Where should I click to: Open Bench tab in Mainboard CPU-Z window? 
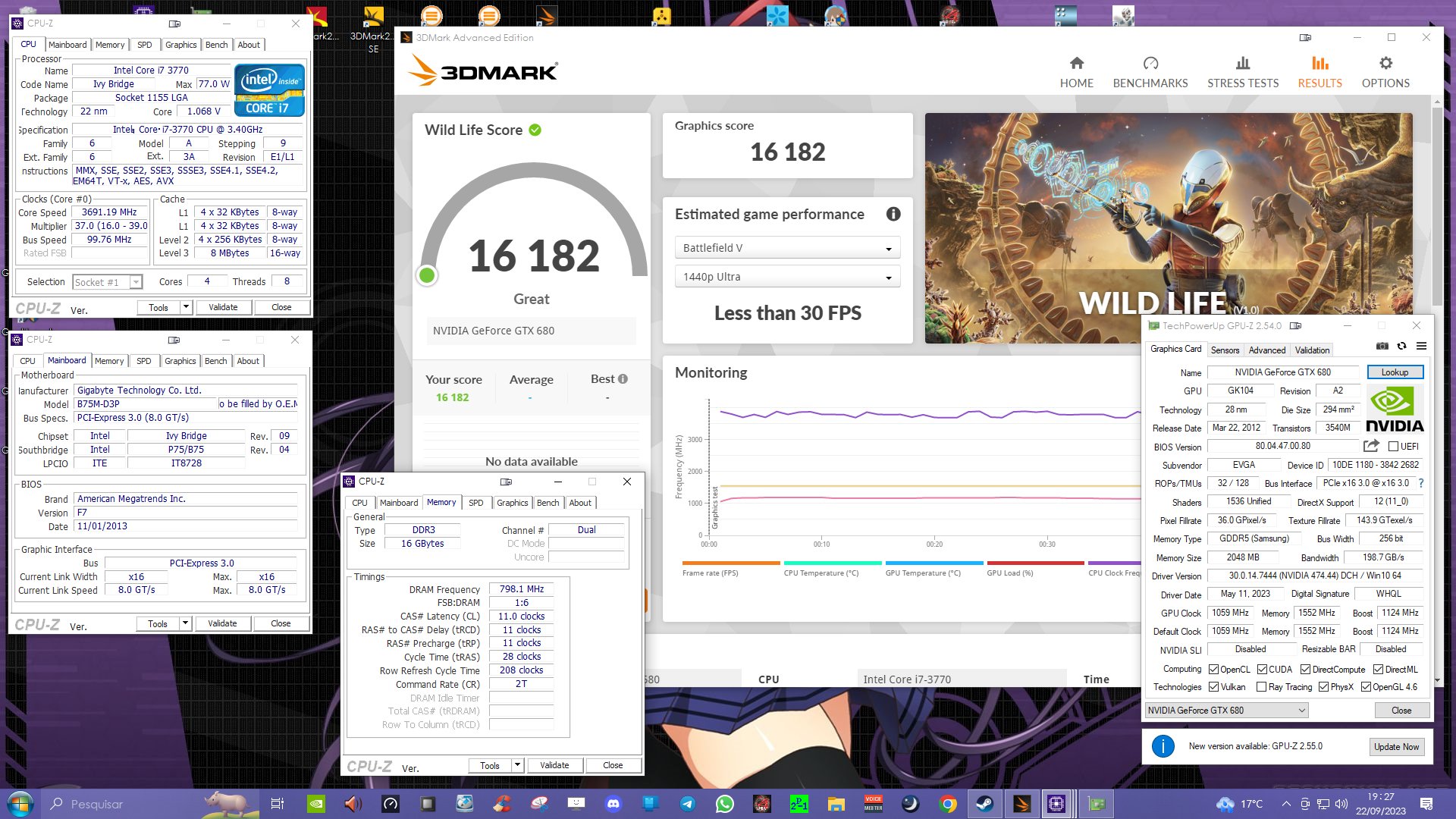(x=216, y=361)
